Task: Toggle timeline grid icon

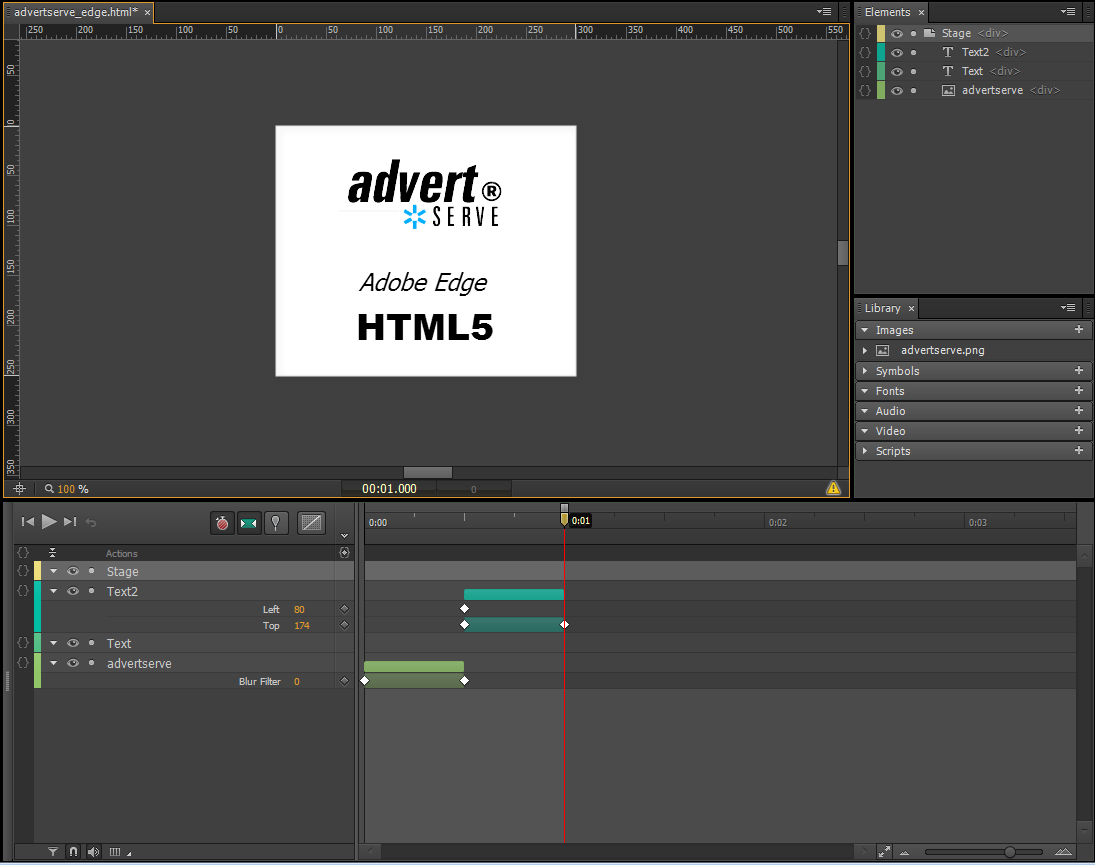Action: click(115, 852)
